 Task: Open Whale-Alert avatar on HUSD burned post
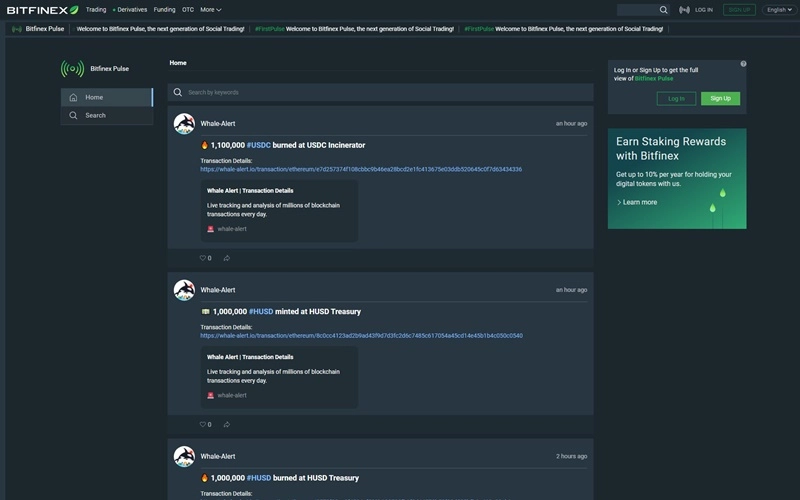pos(184,456)
